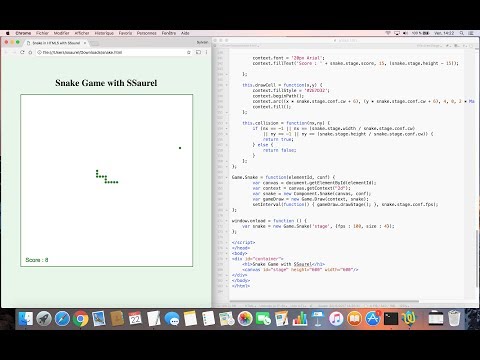Viewport: 480px width, 360px height.
Task: Open Keynote from the Dock
Action: coord(318,319)
